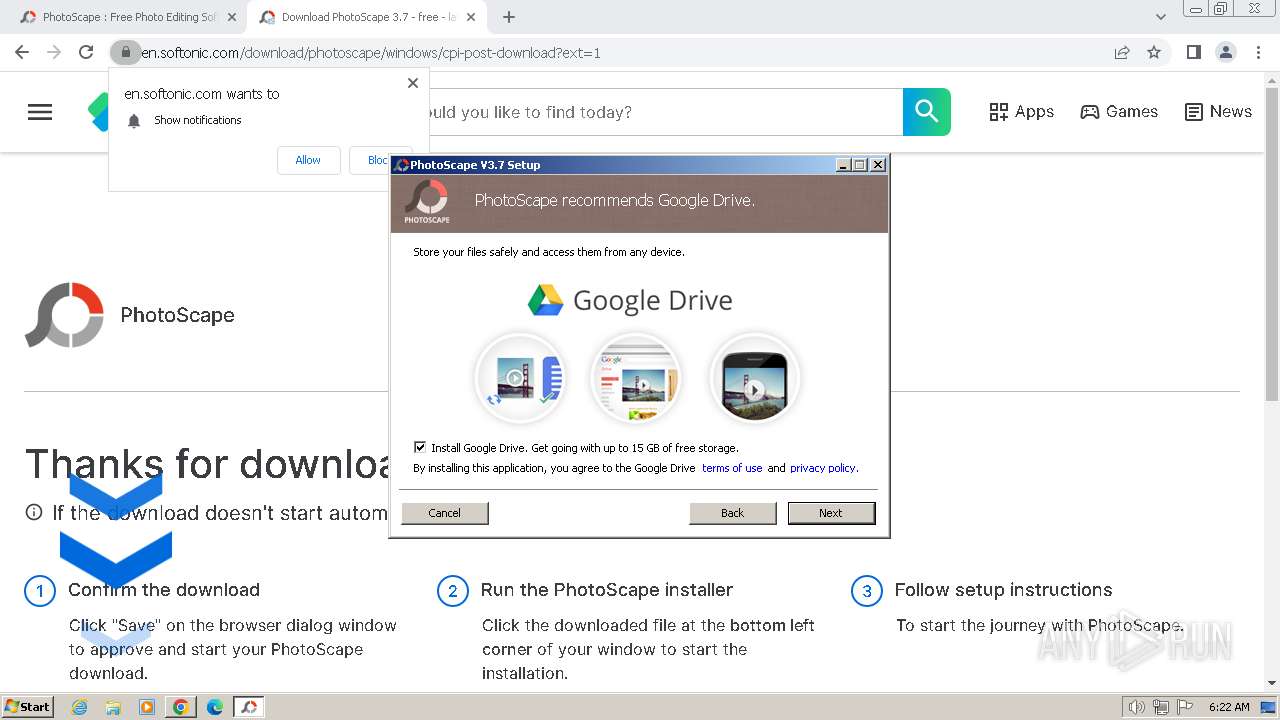Viewport: 1280px width, 720px height.
Task: Click the PhotoScape logo in the installer header
Action: [427, 202]
